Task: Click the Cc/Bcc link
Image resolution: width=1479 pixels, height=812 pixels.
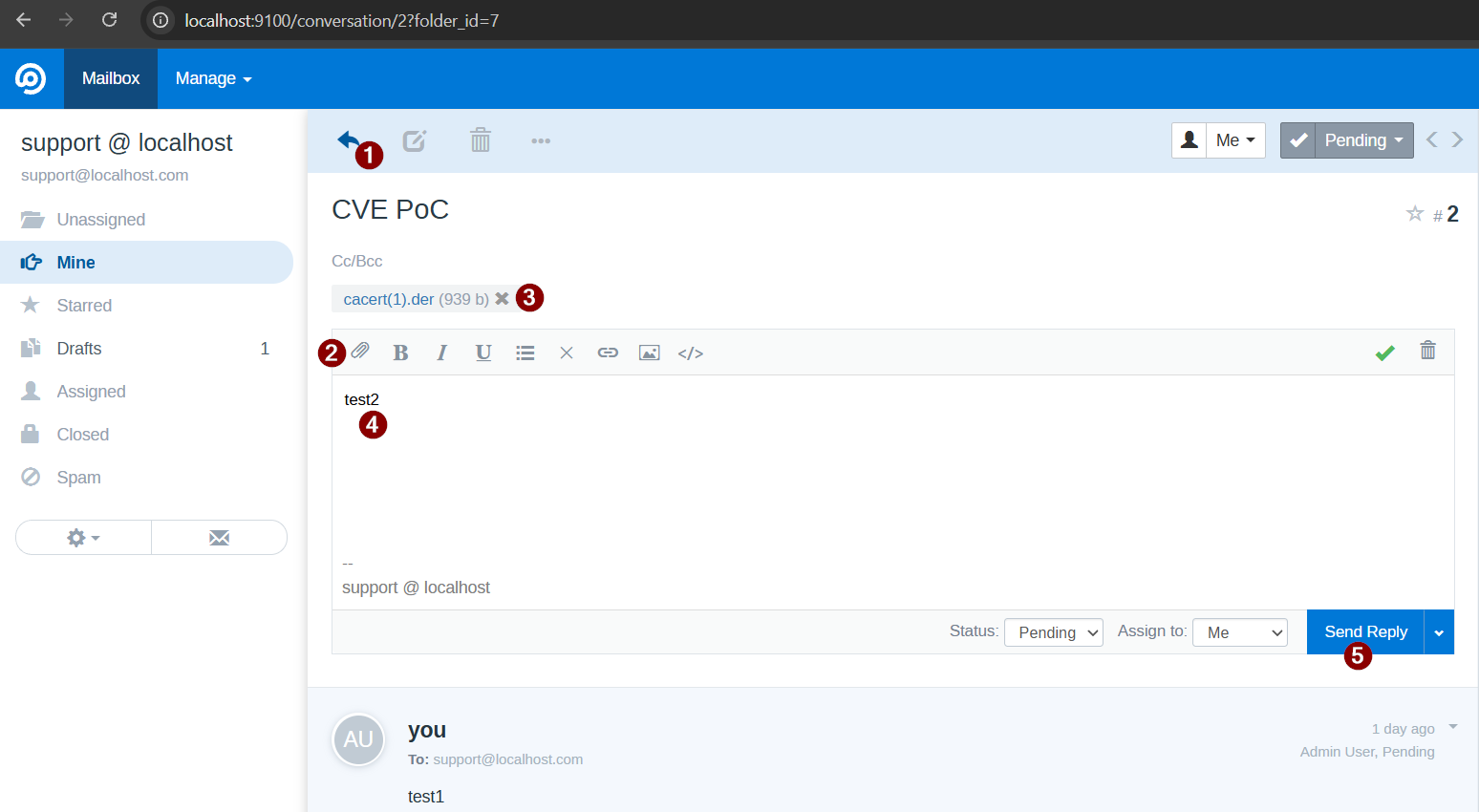Action: [x=356, y=261]
